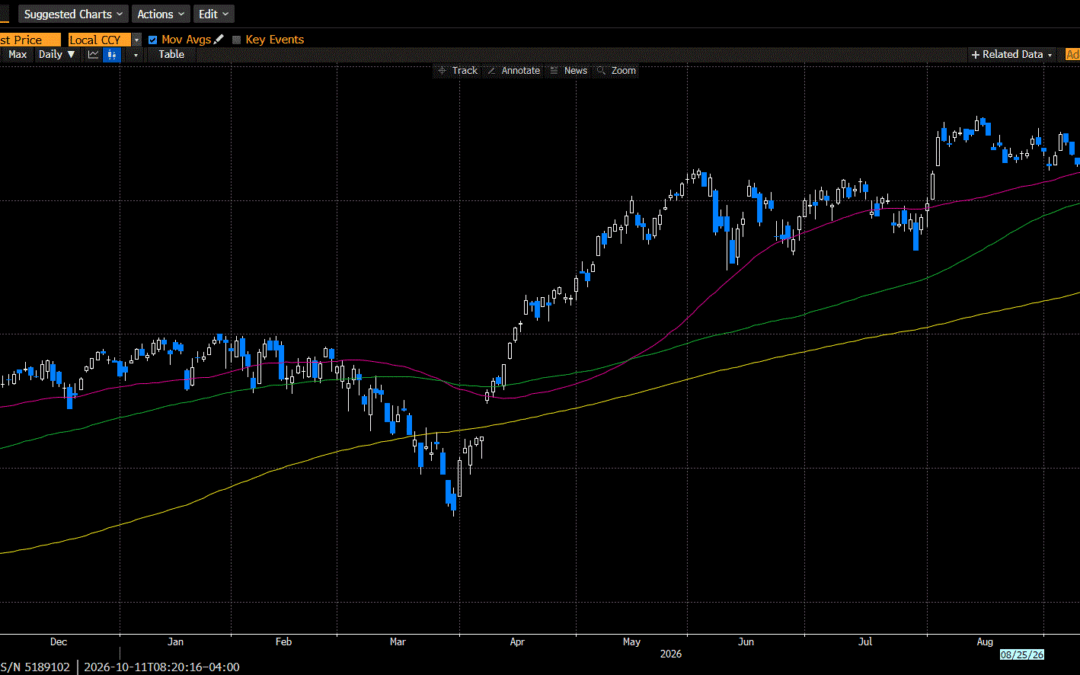Open the chart News tool
The height and width of the screenshot is (675, 1080).
568,70
